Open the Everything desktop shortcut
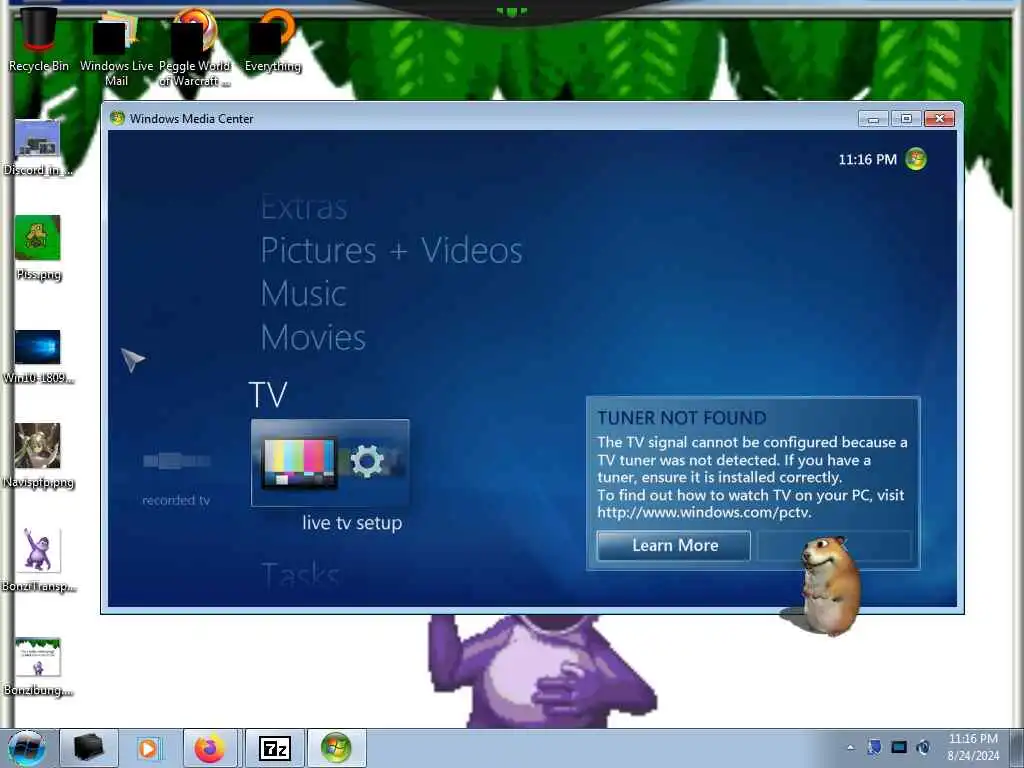 (273, 40)
